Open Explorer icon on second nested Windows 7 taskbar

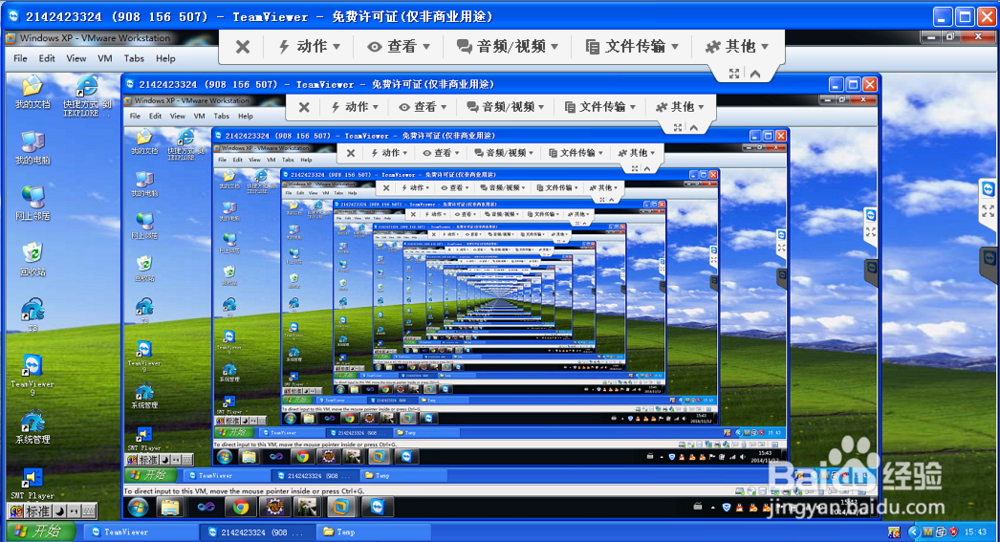(x=170, y=508)
